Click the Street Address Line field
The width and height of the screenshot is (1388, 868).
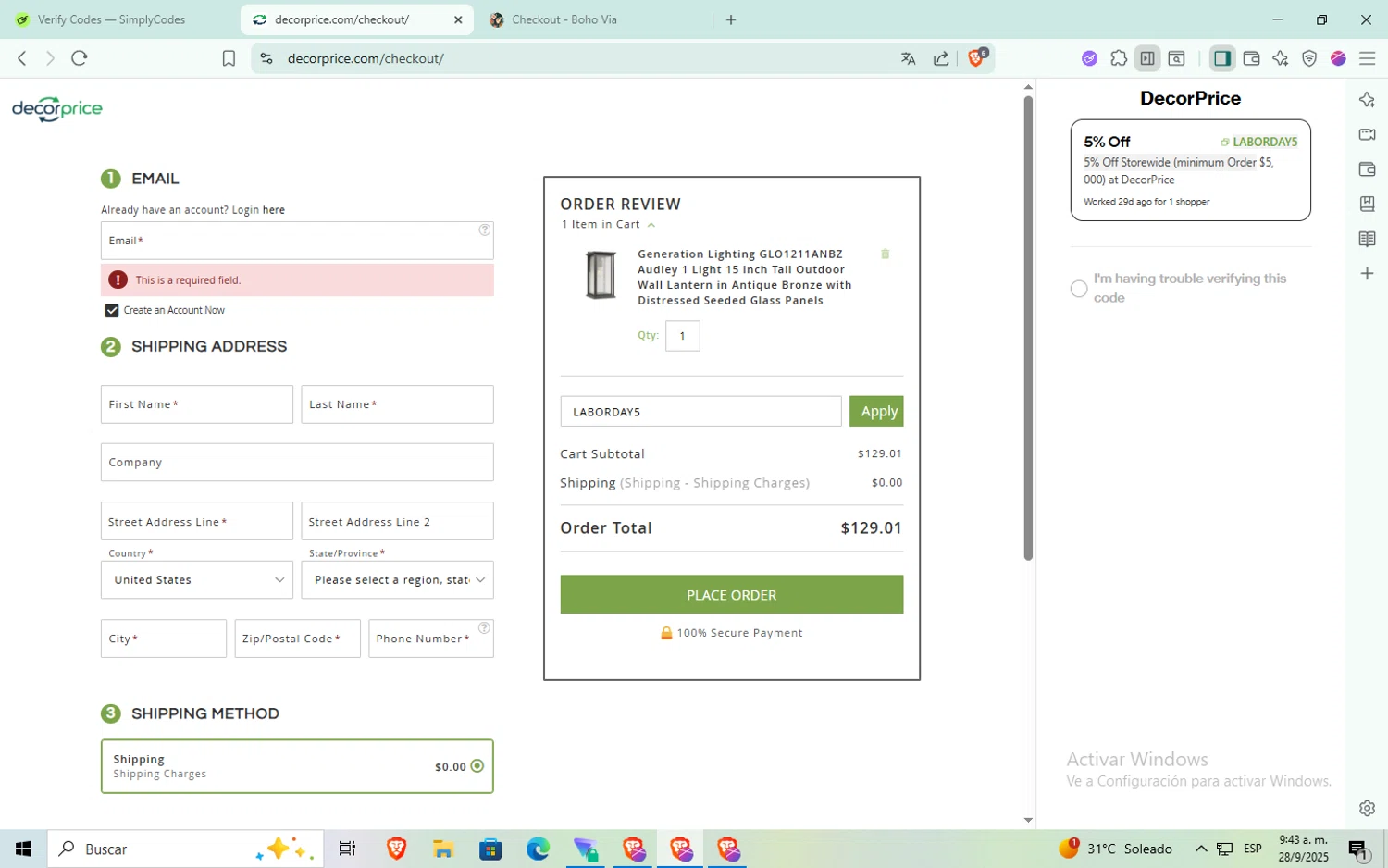197,522
